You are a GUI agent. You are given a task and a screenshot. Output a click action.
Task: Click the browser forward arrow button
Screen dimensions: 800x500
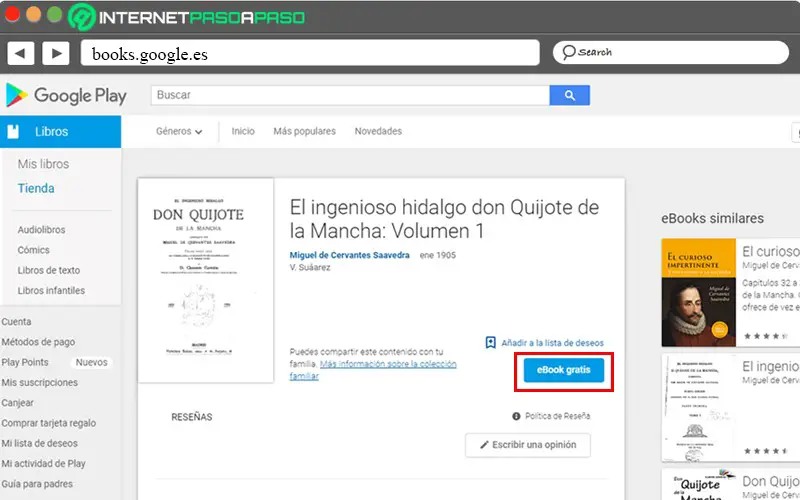(56, 53)
